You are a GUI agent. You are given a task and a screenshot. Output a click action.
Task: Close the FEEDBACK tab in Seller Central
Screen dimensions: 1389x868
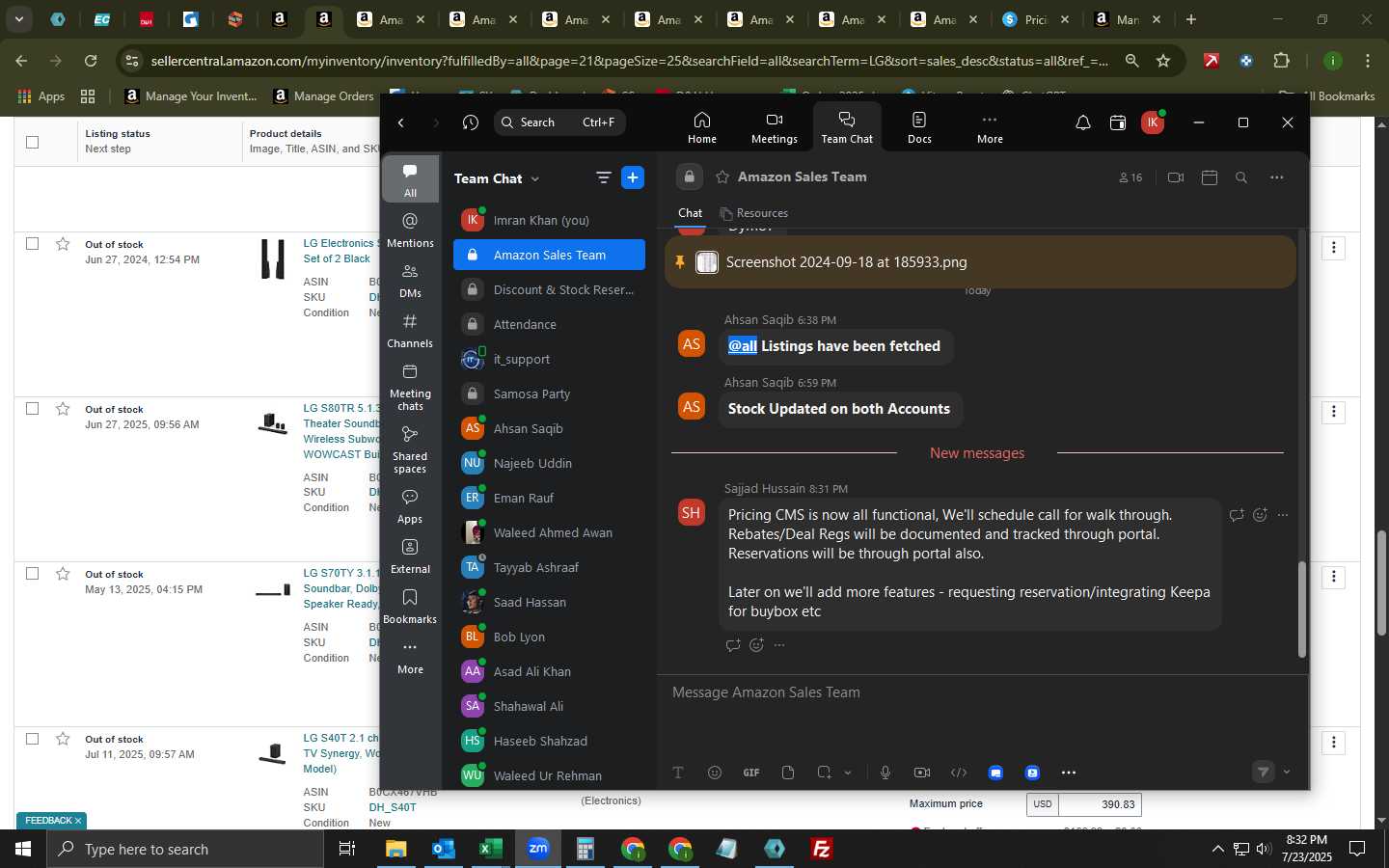78,821
